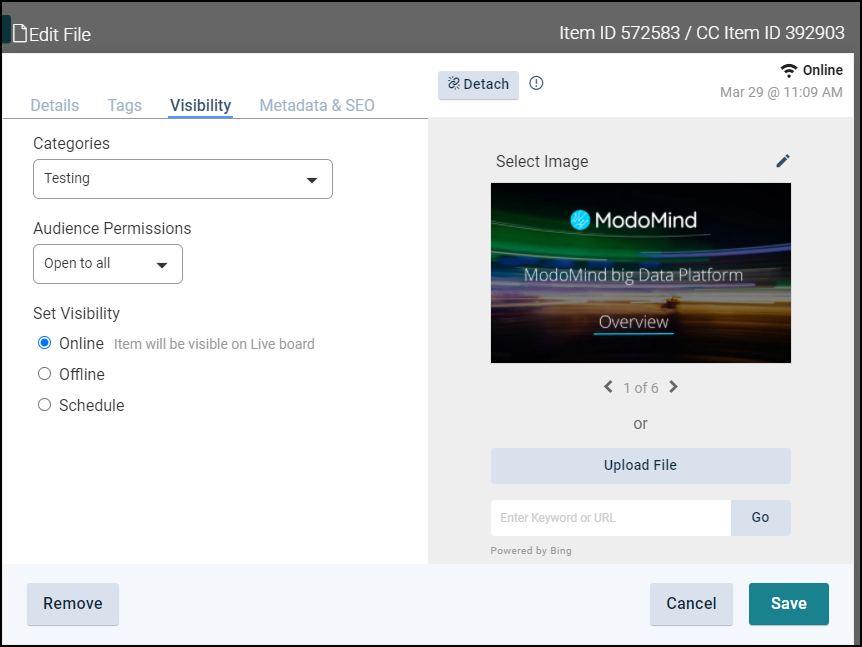The width and height of the screenshot is (862, 647).
Task: Expand the Audience Permissions dropdown
Action: coord(107,264)
